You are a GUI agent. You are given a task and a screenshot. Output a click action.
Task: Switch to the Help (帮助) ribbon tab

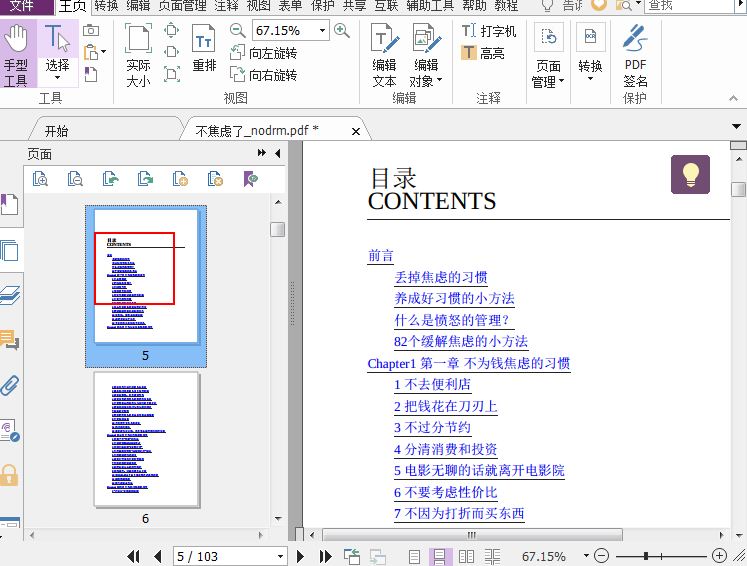click(x=474, y=6)
